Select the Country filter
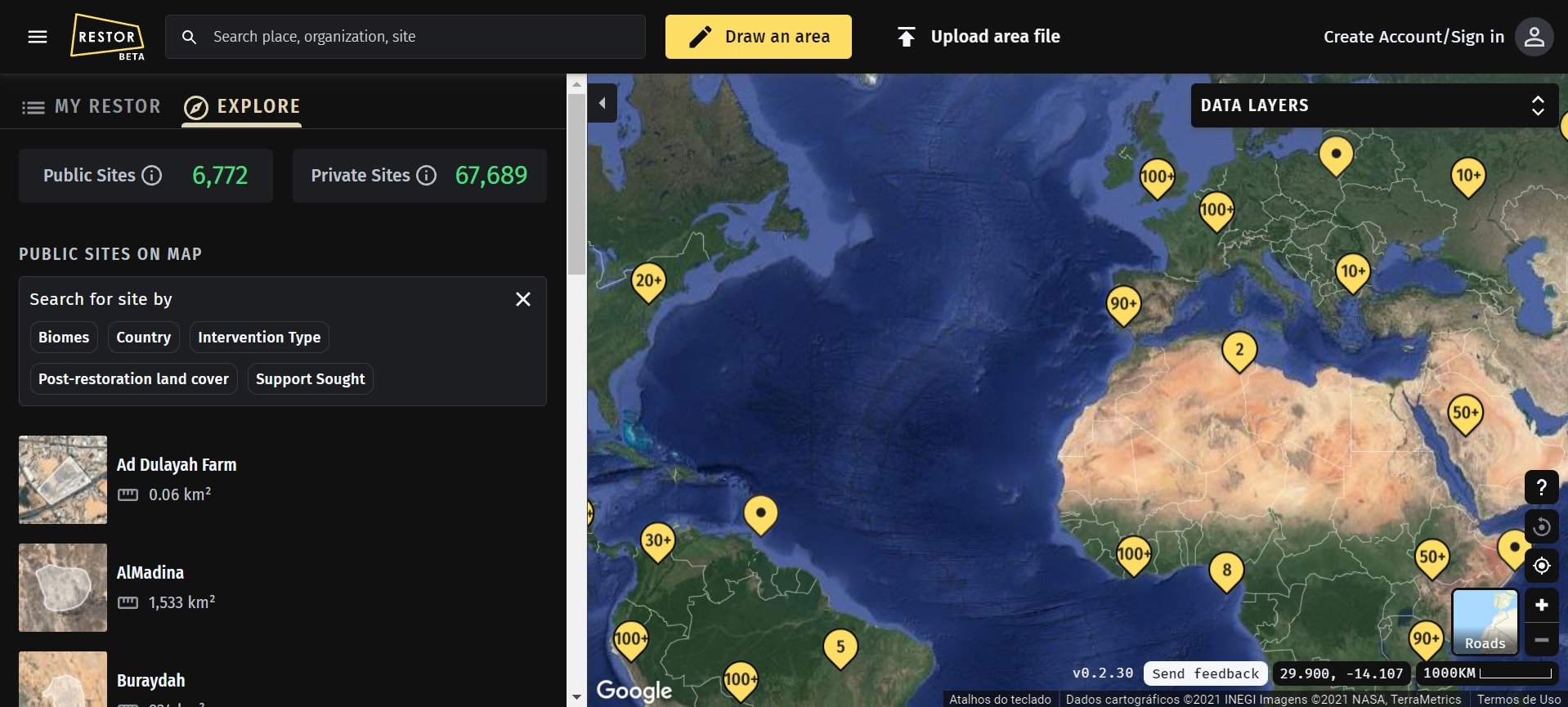The image size is (1568, 707). coord(144,337)
